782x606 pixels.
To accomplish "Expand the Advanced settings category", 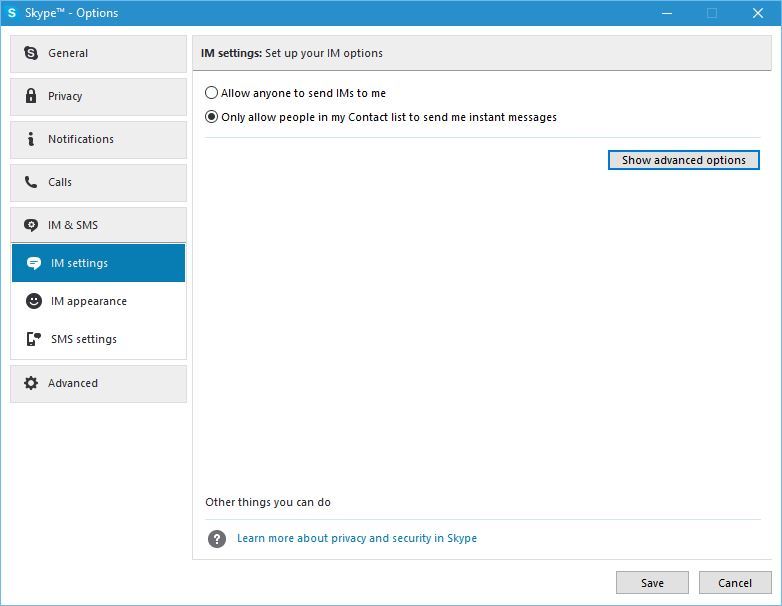I will coord(99,384).
